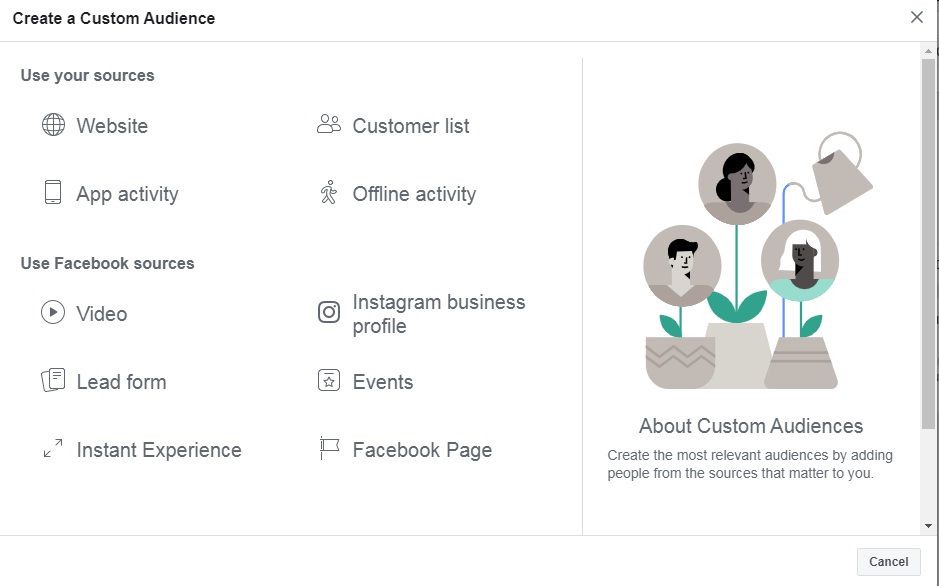Image resolution: width=939 pixels, height=586 pixels.
Task: Select the play icon beside Video
Action: click(53, 313)
